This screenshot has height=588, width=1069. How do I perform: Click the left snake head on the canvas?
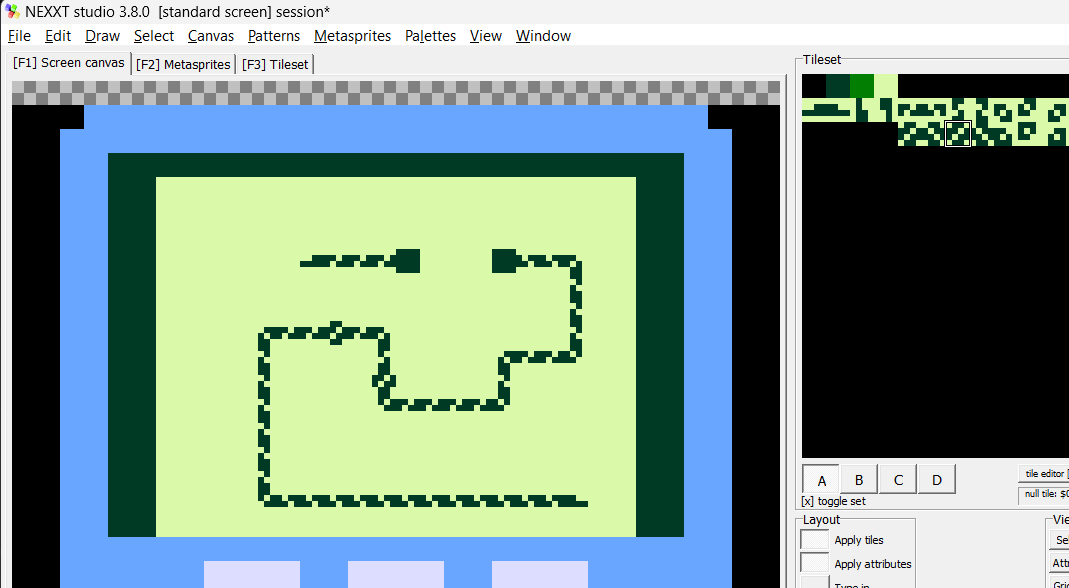408,261
